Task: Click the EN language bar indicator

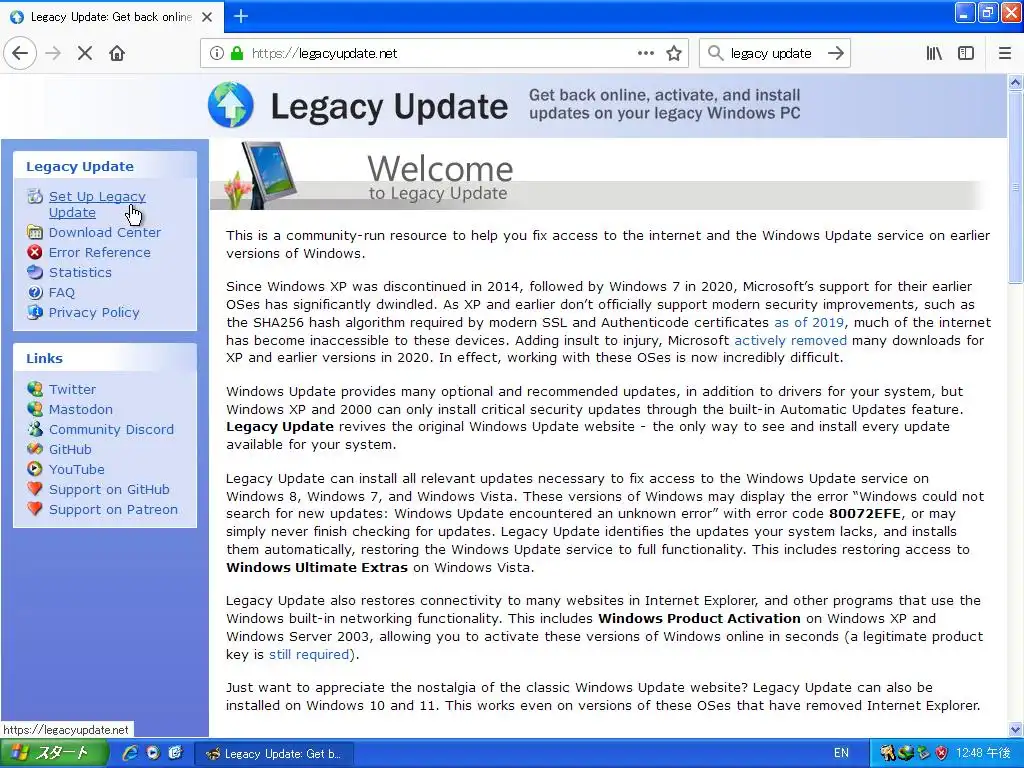Action: (841, 753)
